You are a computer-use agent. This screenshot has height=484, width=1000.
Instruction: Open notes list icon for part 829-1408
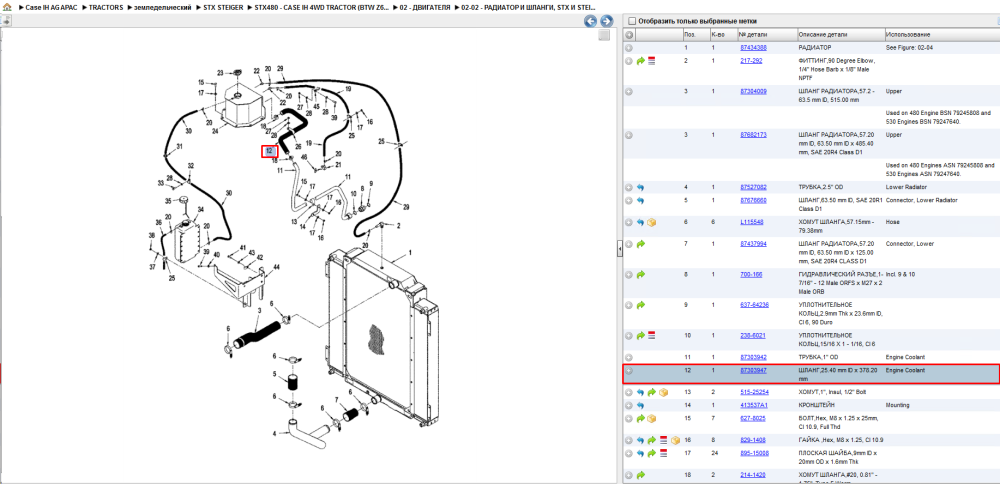click(663, 440)
